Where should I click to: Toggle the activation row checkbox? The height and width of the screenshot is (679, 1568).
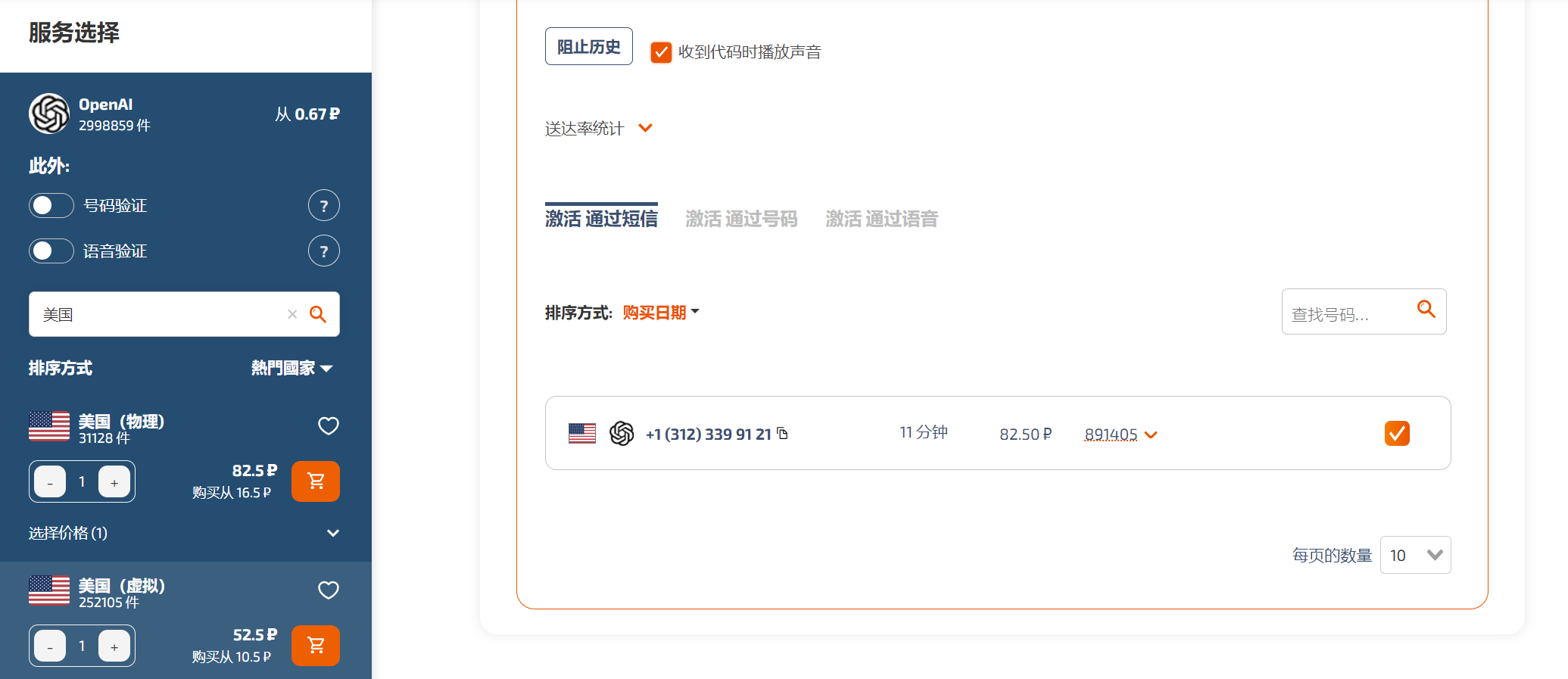pos(1397,433)
